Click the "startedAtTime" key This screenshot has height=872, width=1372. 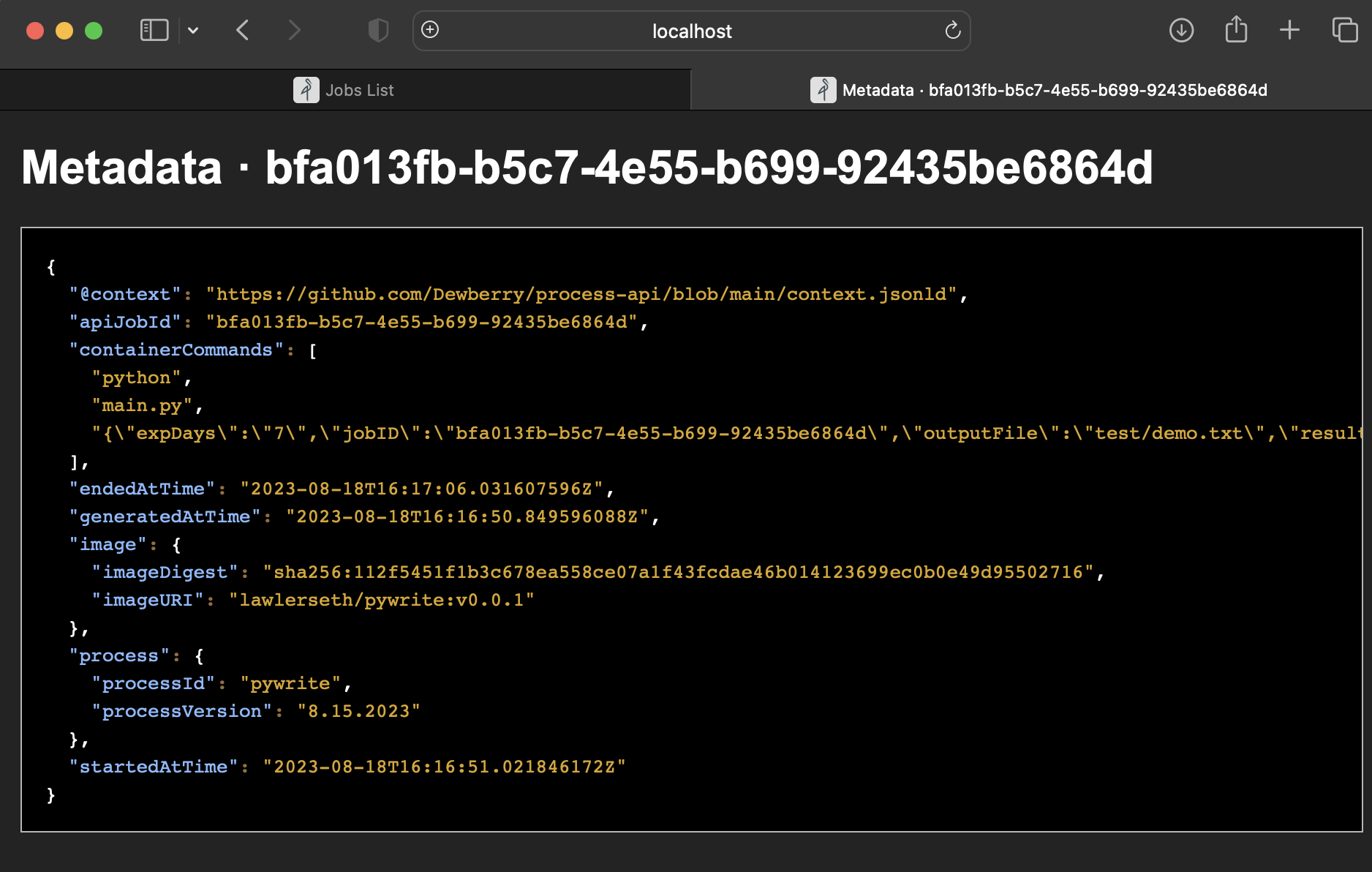pos(154,767)
